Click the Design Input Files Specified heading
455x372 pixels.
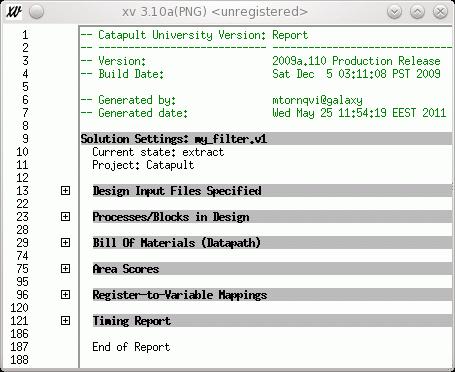pos(177,191)
